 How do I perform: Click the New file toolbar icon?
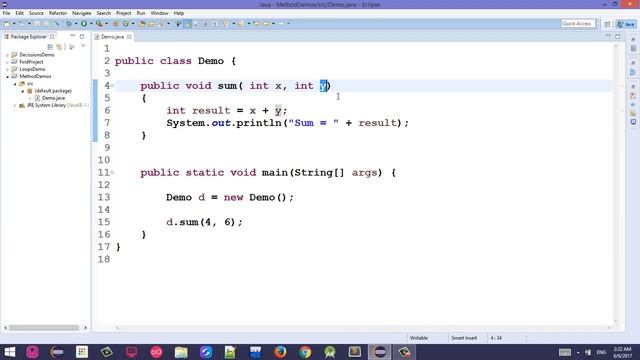(7, 24)
